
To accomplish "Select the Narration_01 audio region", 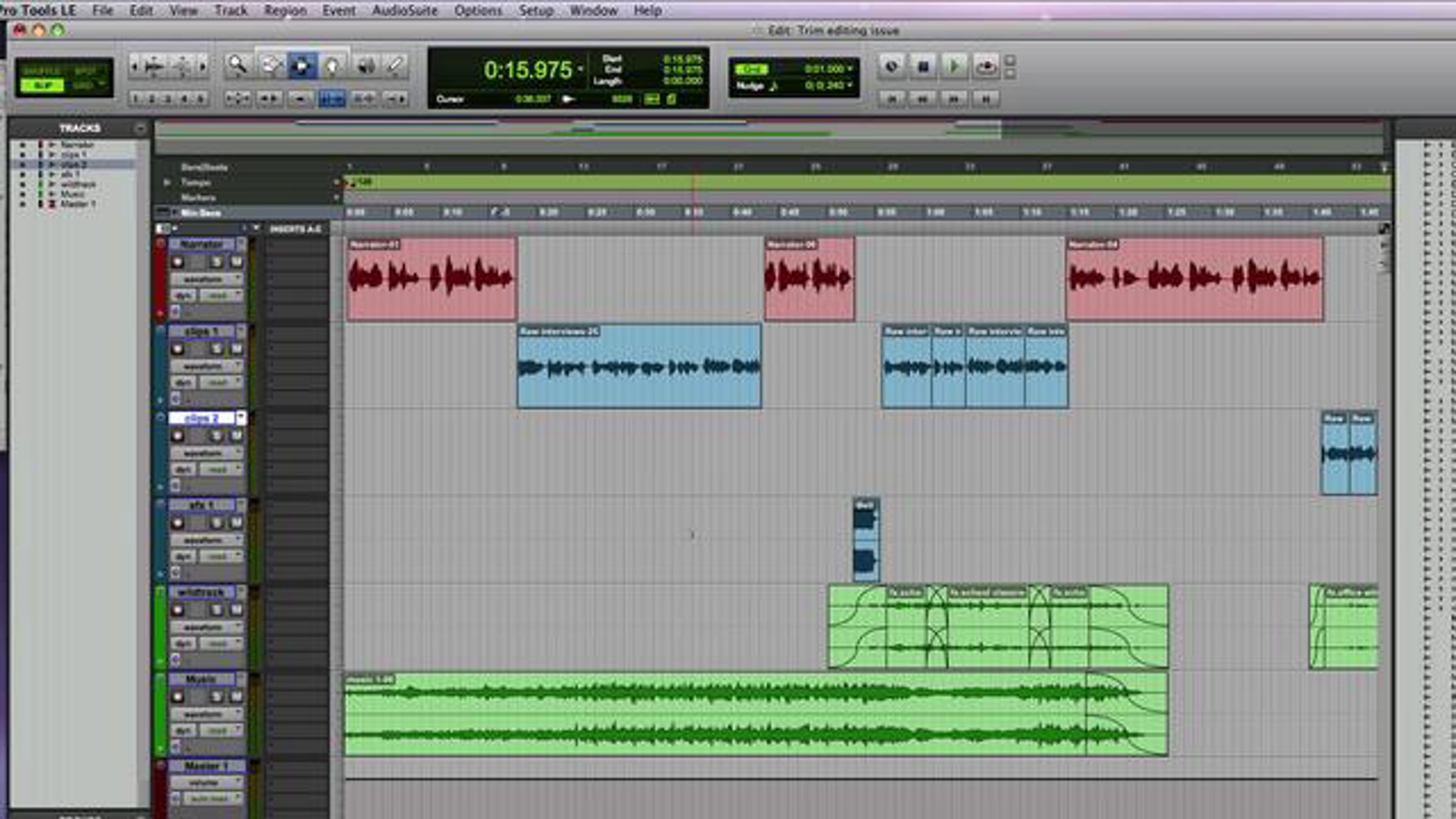I will point(431,279).
